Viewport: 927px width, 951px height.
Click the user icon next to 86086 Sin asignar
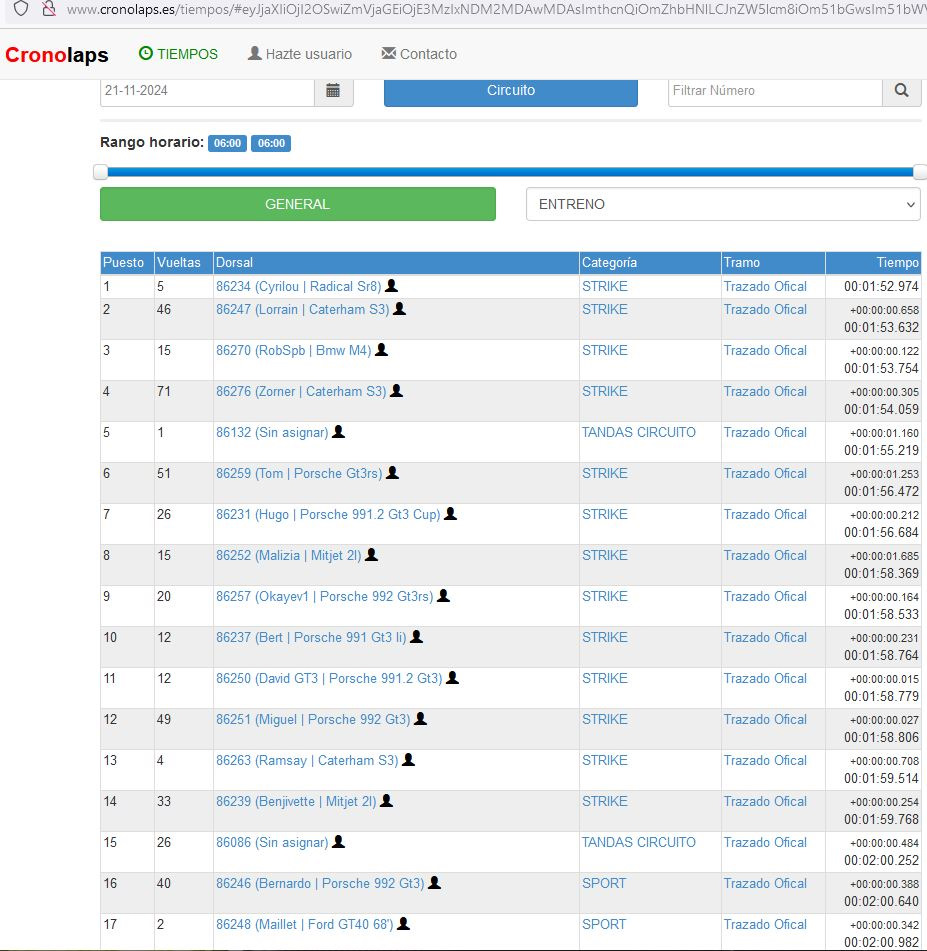(339, 842)
